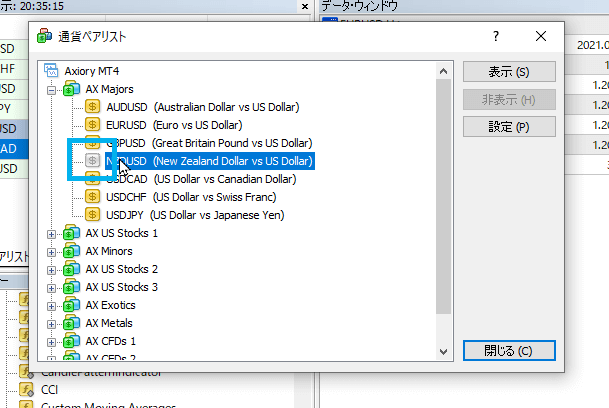Expand the AX Exotics group
The height and width of the screenshot is (408, 609).
point(51,305)
